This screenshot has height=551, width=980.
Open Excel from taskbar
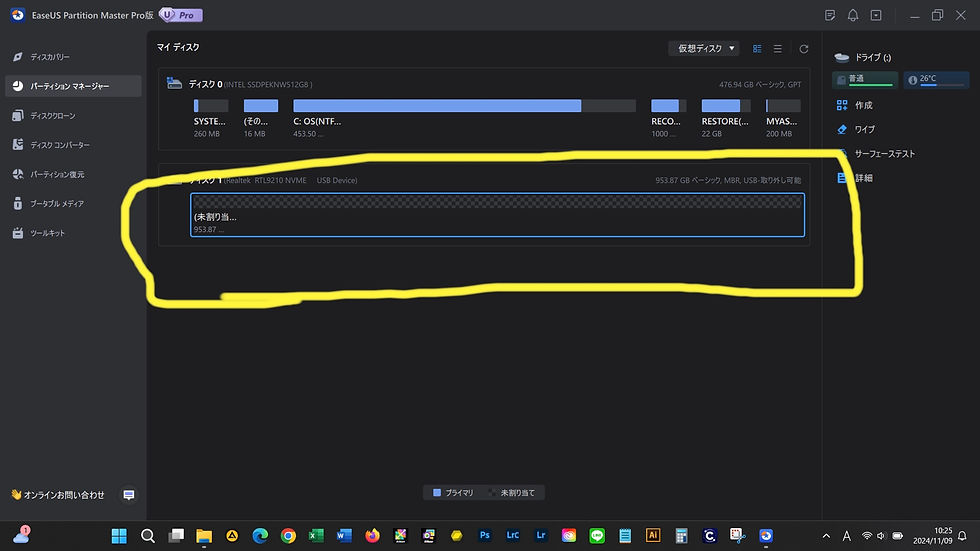pos(316,535)
